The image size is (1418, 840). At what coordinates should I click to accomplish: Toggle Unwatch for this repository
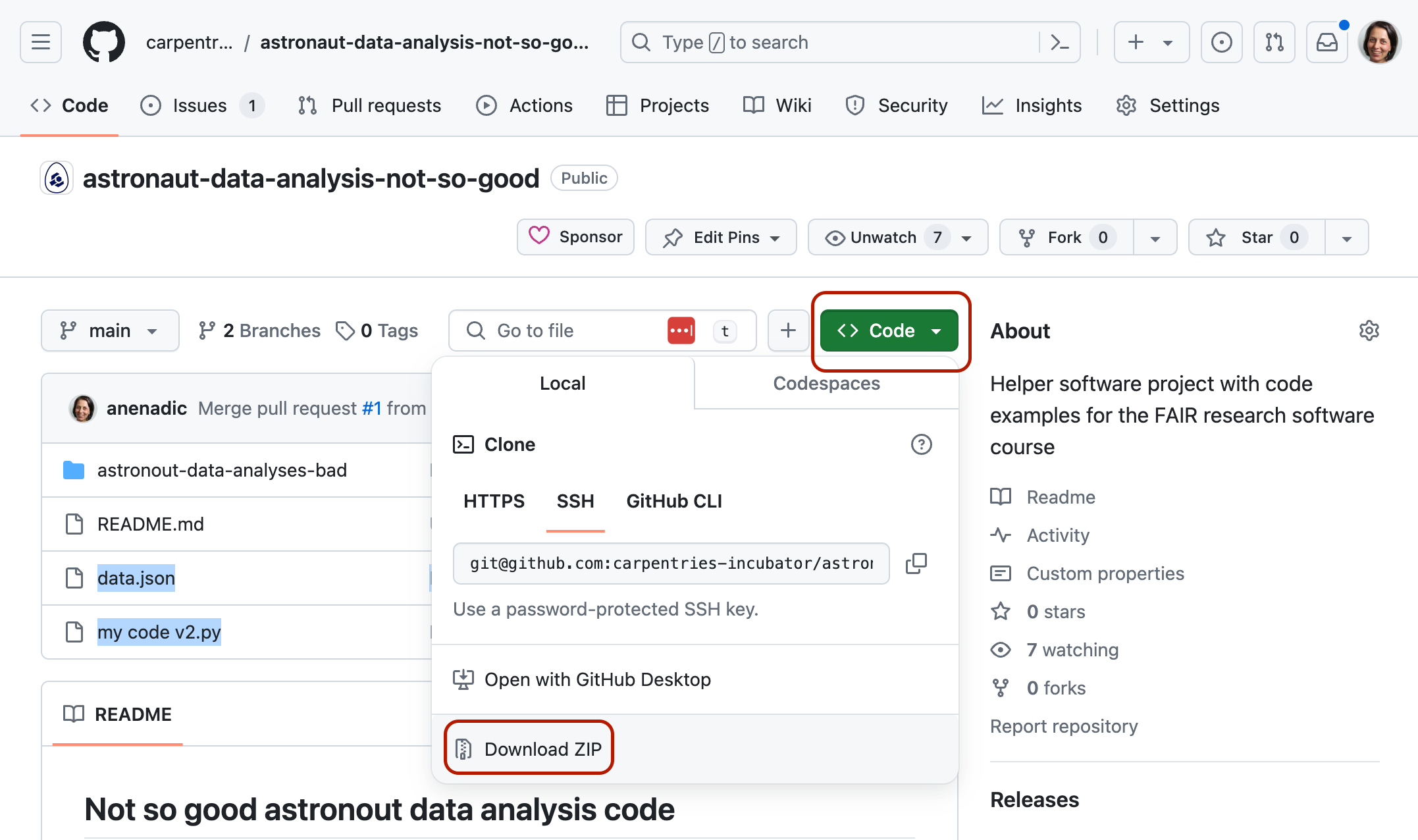tap(898, 237)
